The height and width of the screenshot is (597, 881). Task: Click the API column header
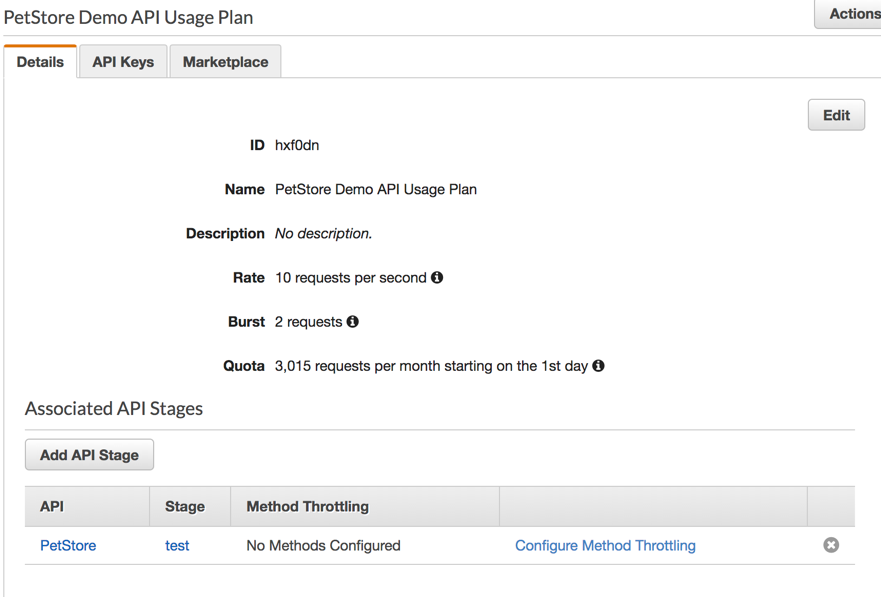click(52, 507)
